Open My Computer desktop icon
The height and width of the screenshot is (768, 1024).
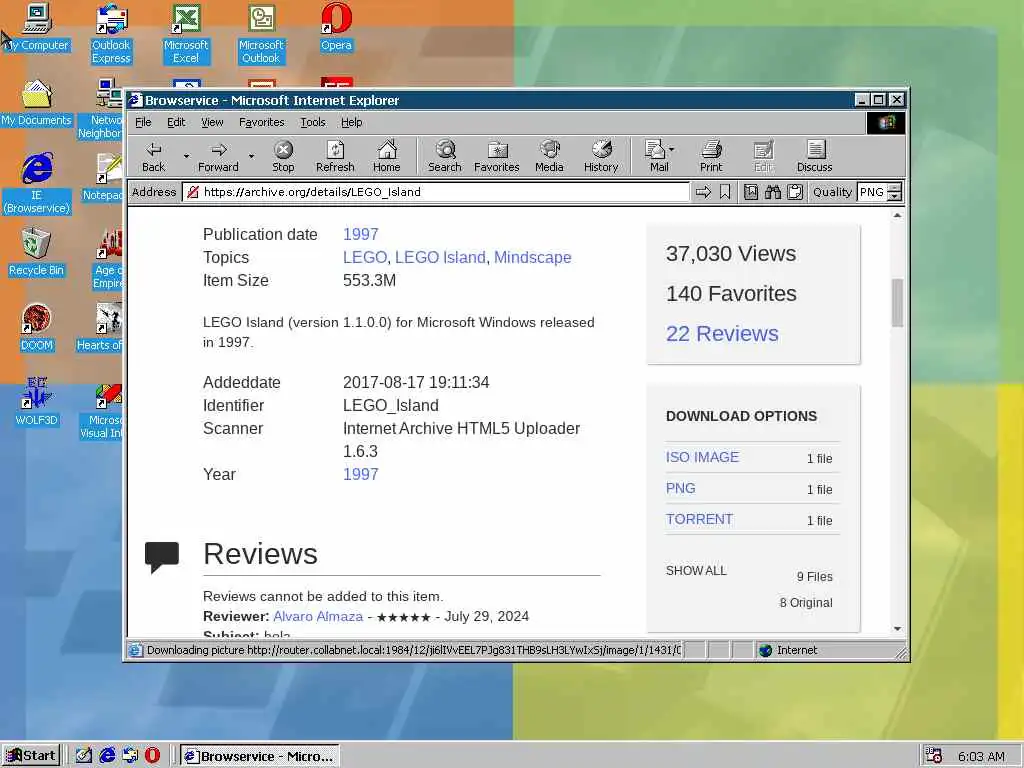[37, 27]
